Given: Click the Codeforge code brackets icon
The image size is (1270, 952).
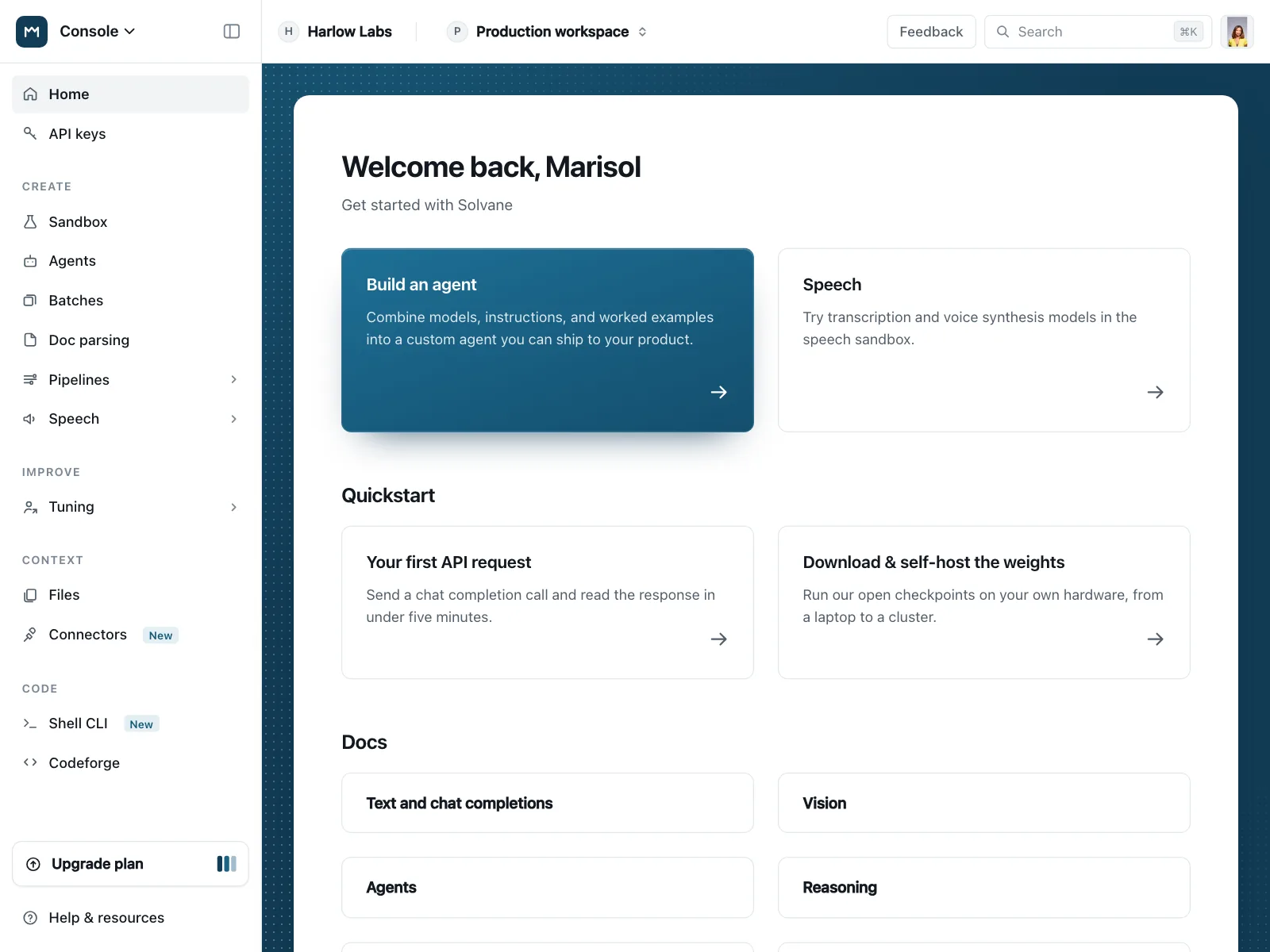Looking at the screenshot, I should [x=30, y=762].
